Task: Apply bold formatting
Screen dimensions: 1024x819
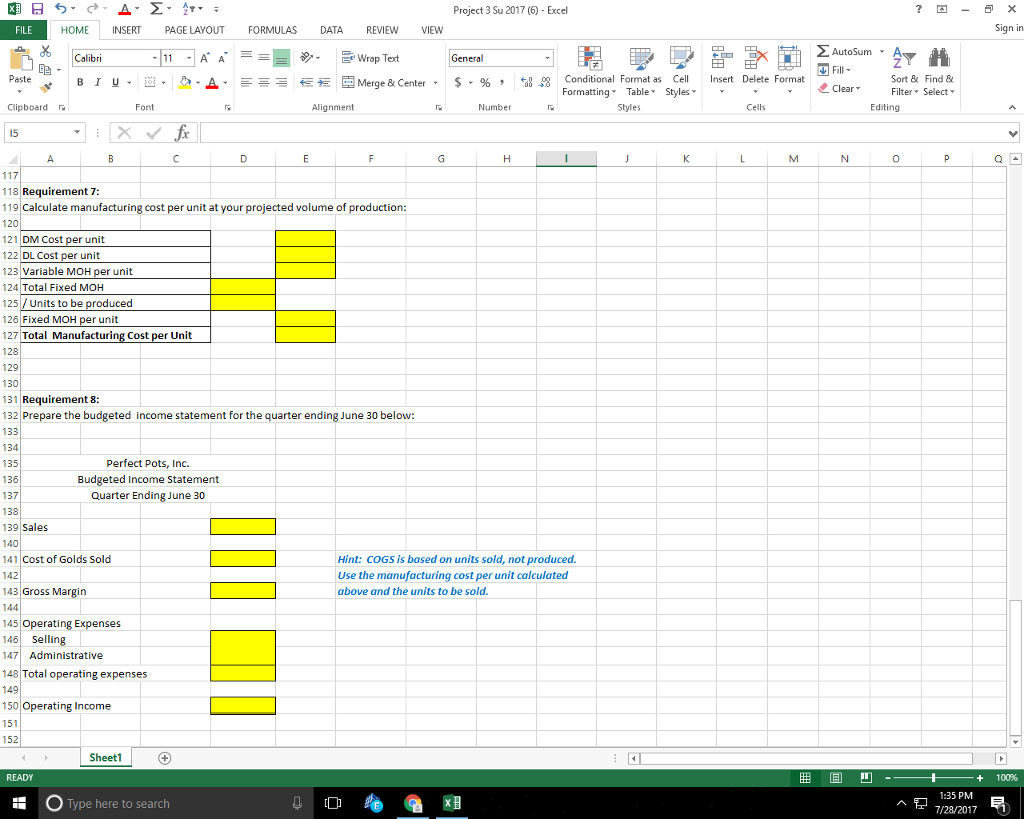Action: click(79, 81)
